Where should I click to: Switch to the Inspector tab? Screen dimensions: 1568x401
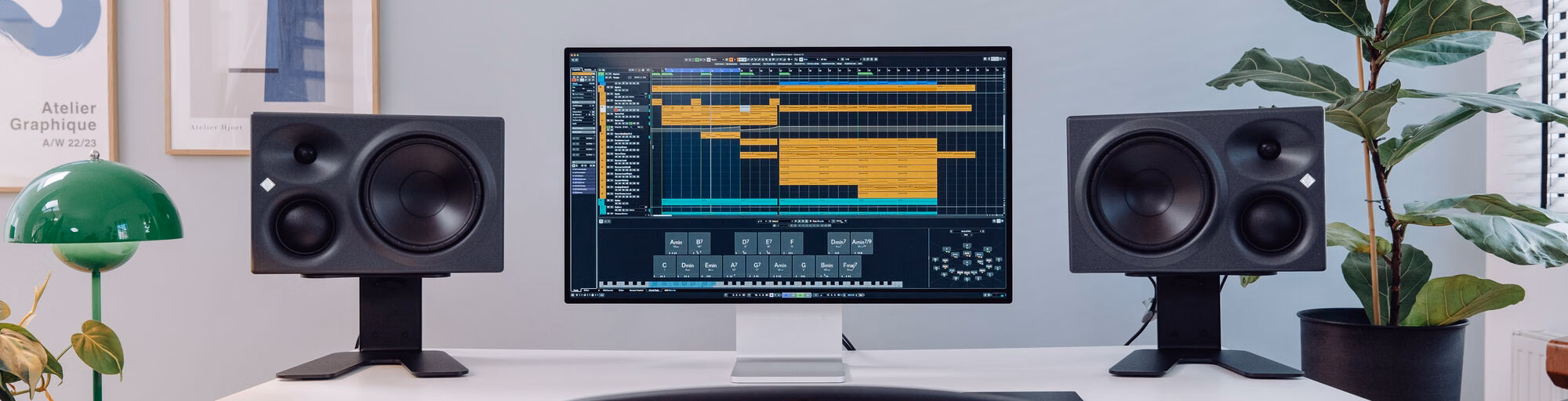(x=576, y=70)
